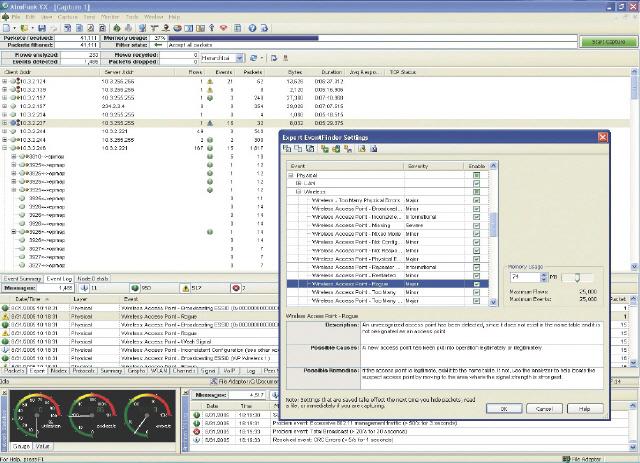Toggle Enable for Too Many Physical Errors
This screenshot has width=640, height=463.
[476, 200]
